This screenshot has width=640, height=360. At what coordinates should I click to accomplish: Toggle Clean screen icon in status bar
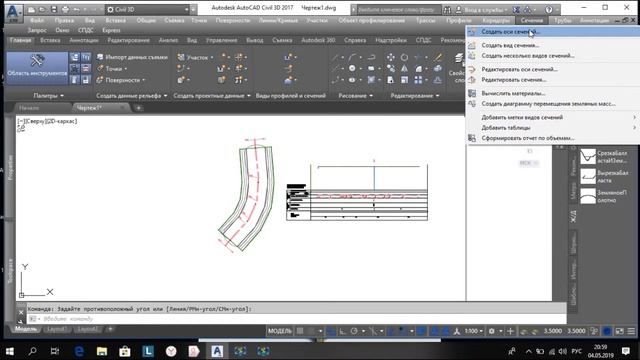(619, 331)
